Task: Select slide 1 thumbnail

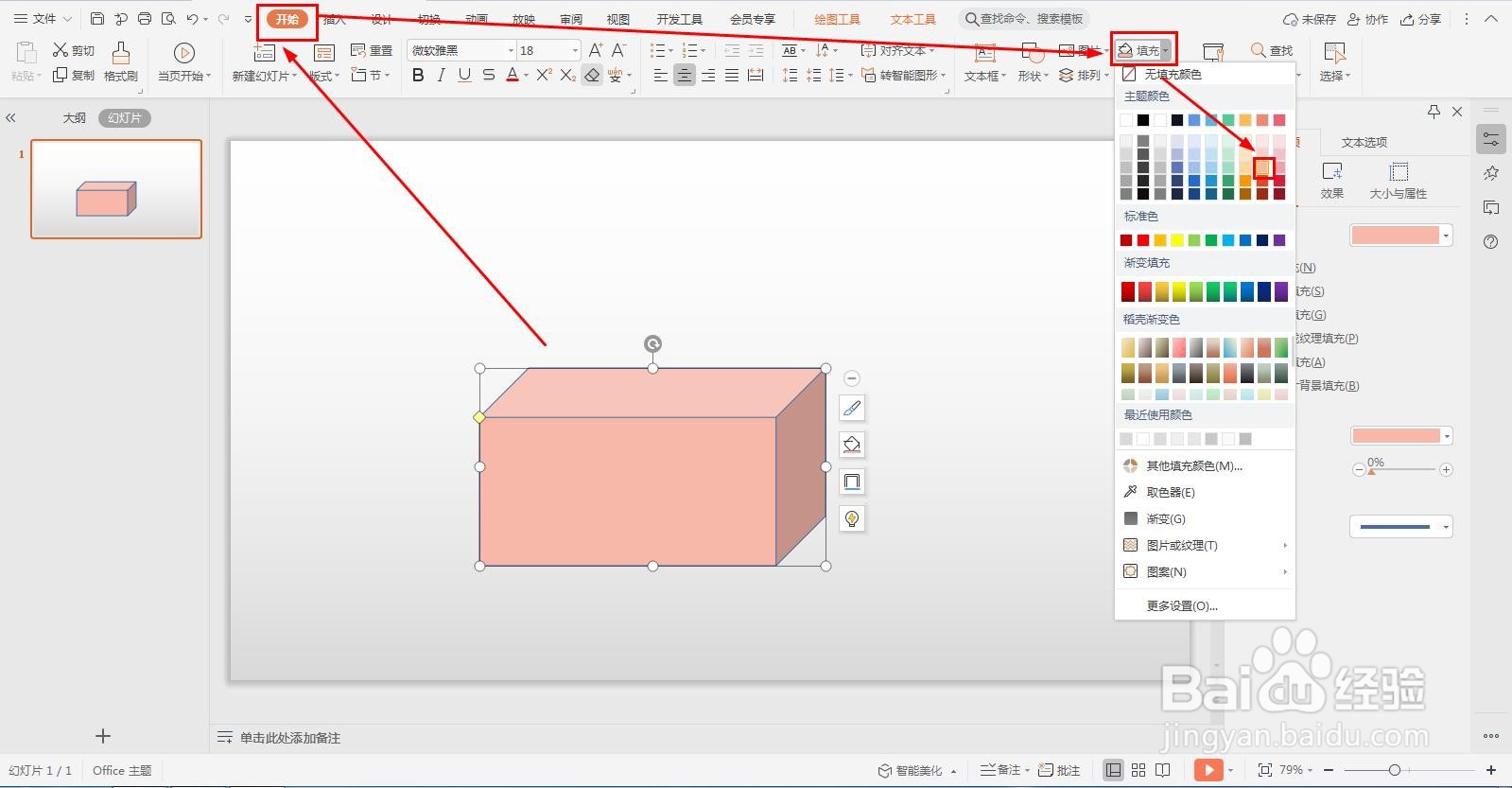Action: pyautogui.click(x=116, y=189)
